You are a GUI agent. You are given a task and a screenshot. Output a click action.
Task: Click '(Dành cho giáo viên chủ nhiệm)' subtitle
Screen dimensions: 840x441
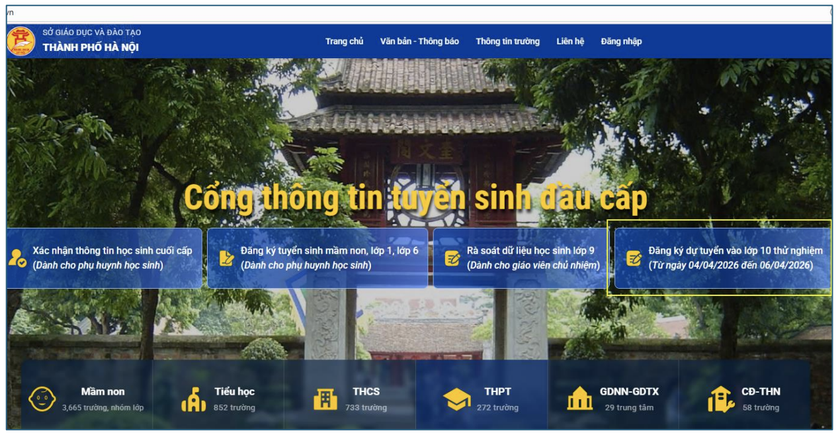pos(533,265)
